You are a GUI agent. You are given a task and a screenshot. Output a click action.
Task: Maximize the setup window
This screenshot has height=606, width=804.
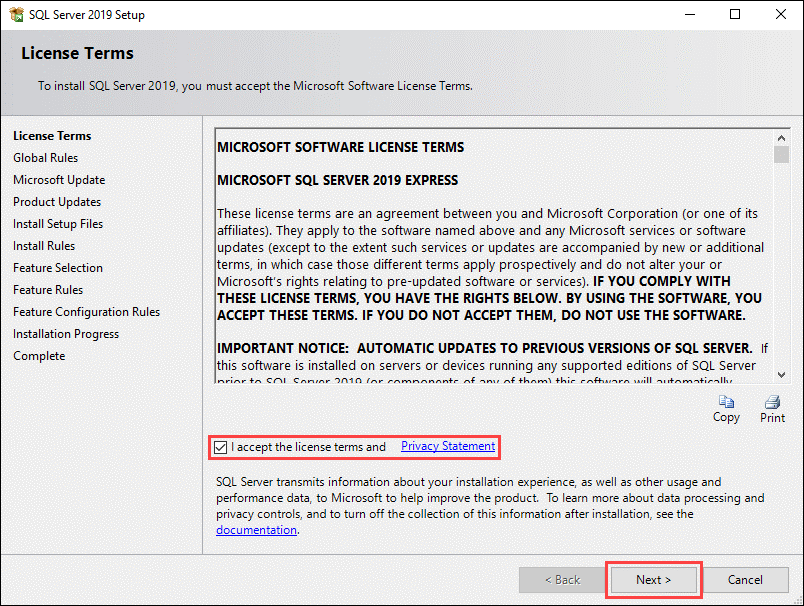pyautogui.click(x=735, y=15)
